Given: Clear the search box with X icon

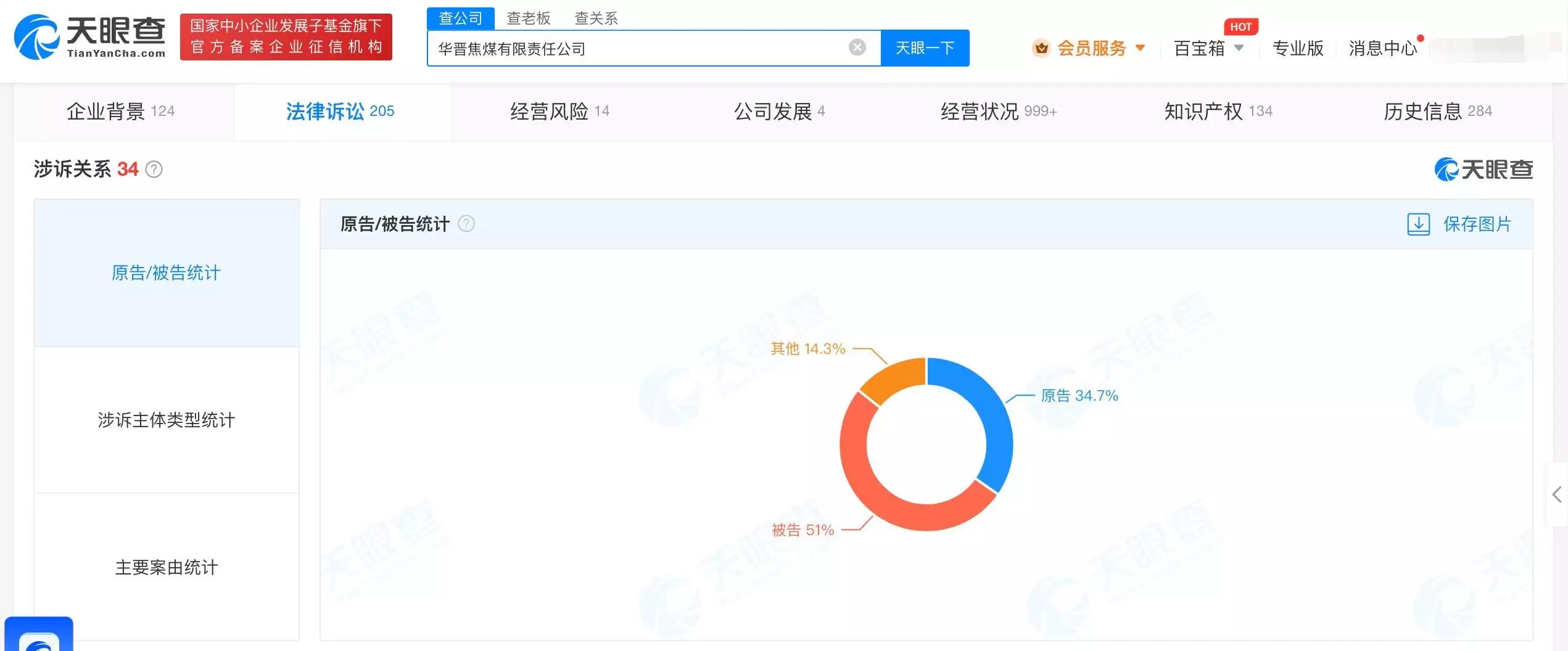Looking at the screenshot, I should pyautogui.click(x=857, y=47).
